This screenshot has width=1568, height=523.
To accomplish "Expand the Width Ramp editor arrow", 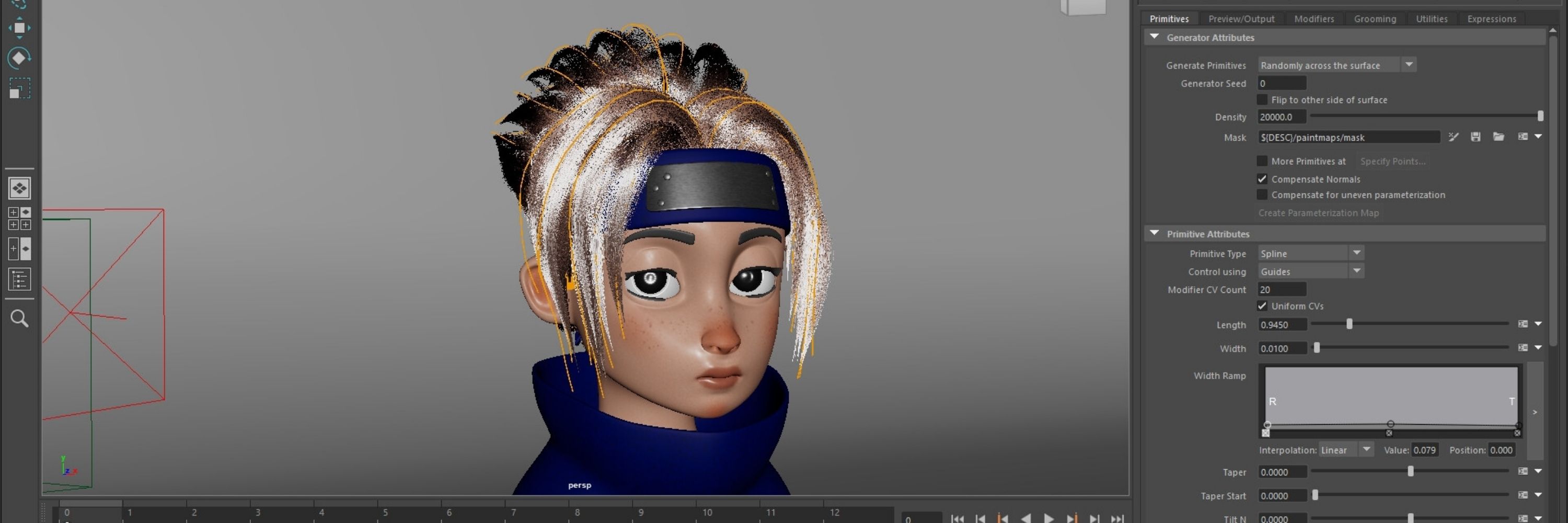I will point(1535,412).
